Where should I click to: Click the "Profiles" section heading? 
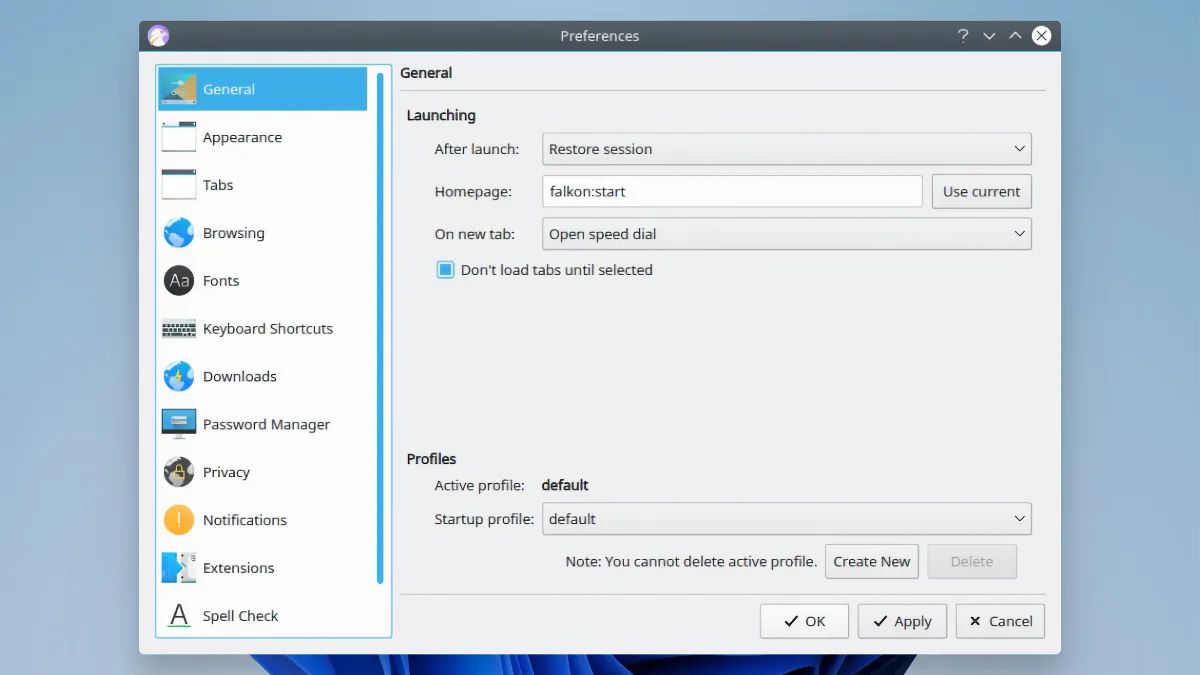click(431, 459)
